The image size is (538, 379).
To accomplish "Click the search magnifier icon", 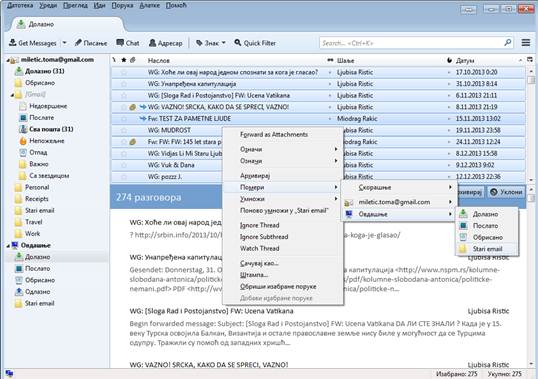I will pyautogui.click(x=508, y=43).
